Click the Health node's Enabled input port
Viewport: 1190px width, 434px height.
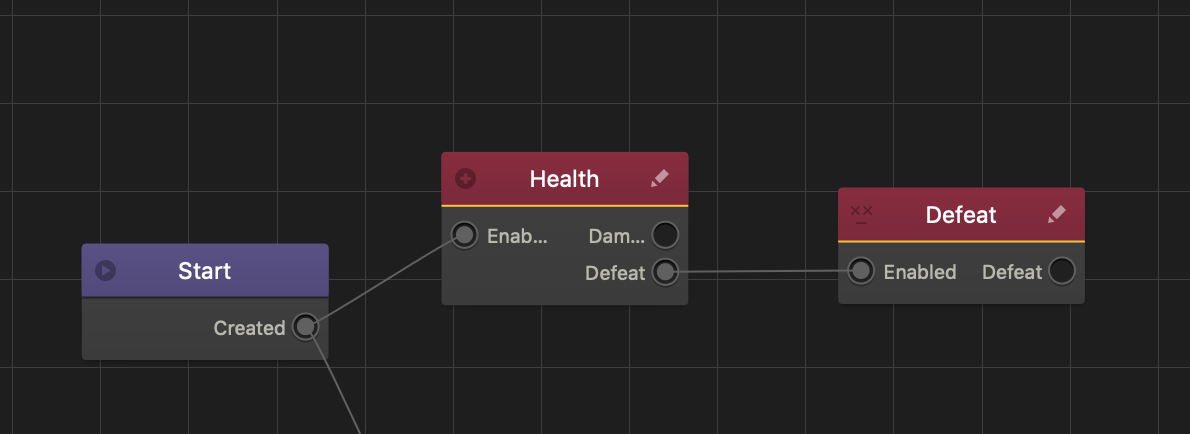coord(464,235)
